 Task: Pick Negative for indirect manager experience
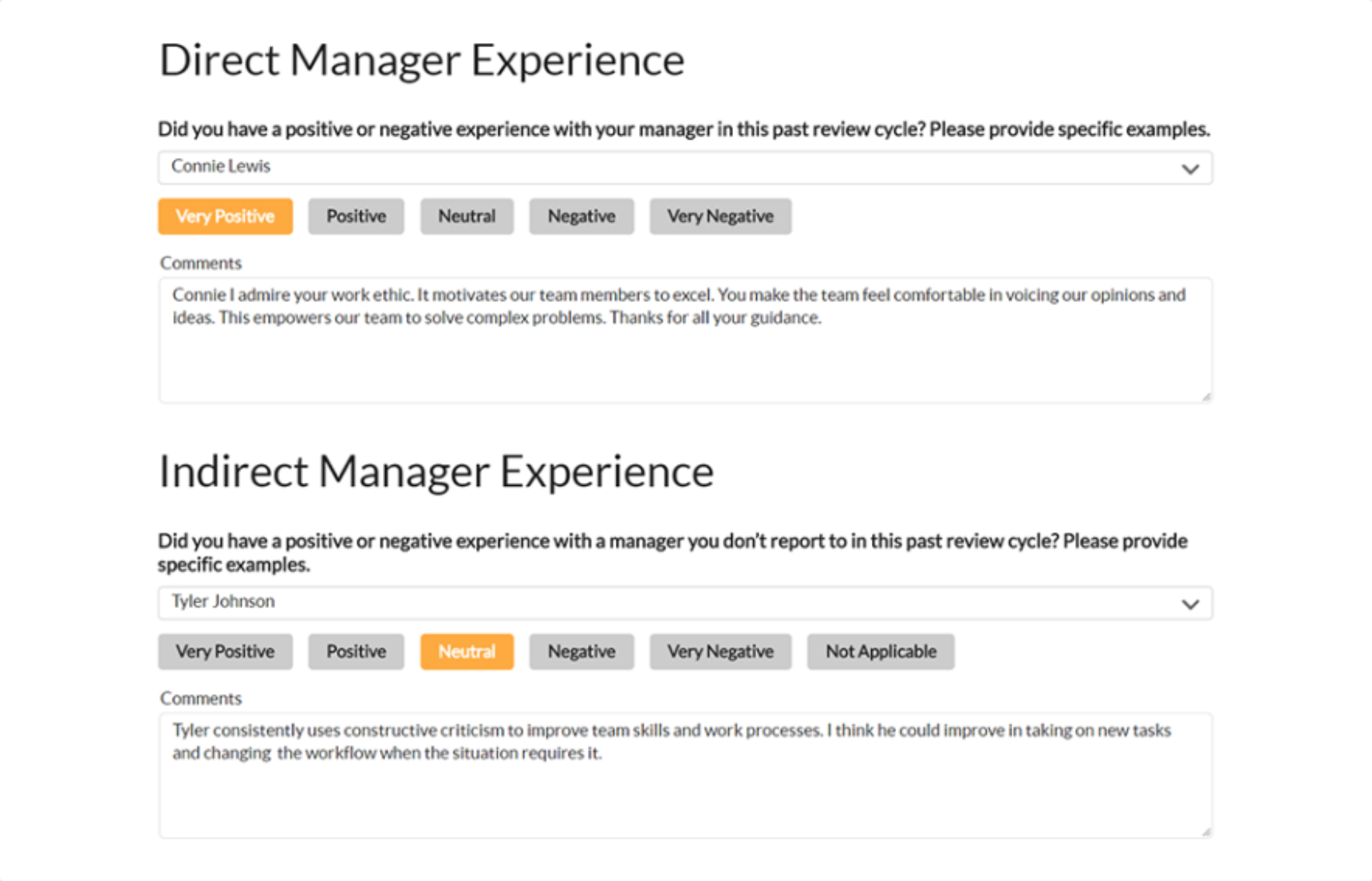[x=581, y=651]
